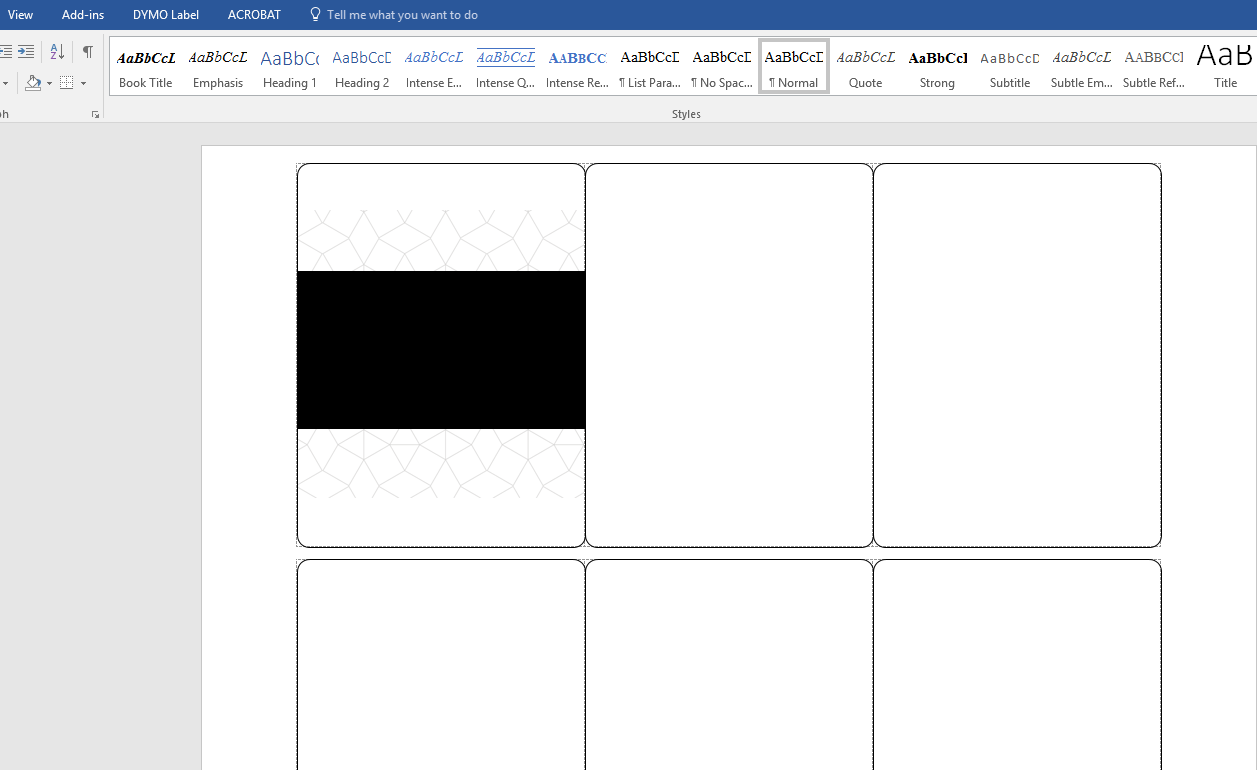The image size is (1257, 770).
Task: Apply the Strong style
Action: pyautogui.click(x=937, y=65)
